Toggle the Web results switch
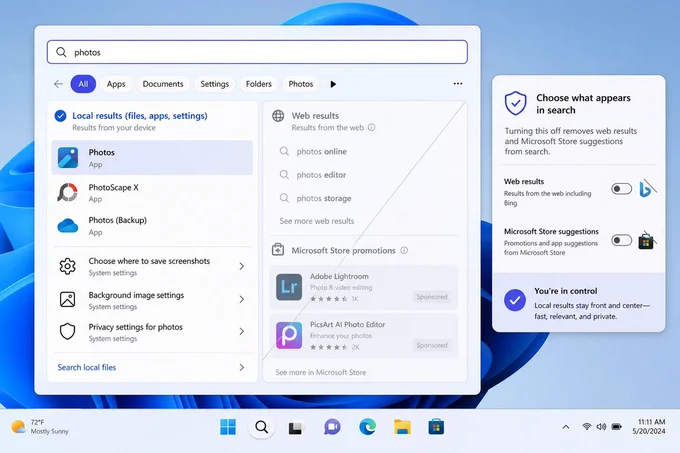Screen dimensions: 680x453 (x=621, y=189)
